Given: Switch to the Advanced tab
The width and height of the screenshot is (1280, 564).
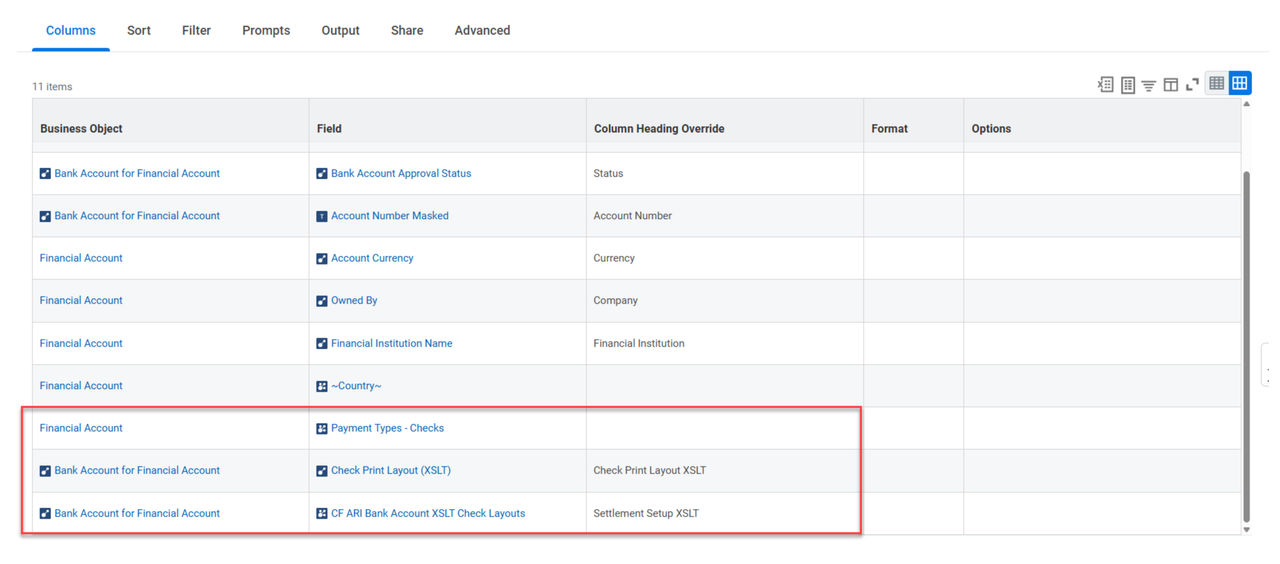Looking at the screenshot, I should tap(482, 30).
